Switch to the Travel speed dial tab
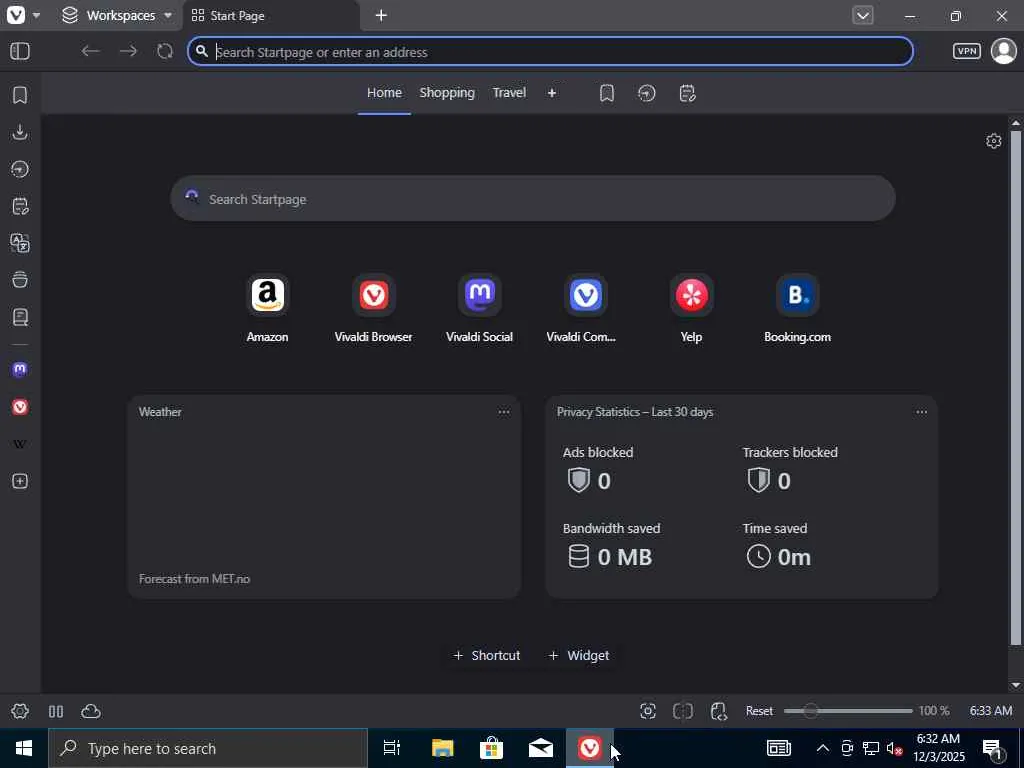Image resolution: width=1024 pixels, height=768 pixels. [x=509, y=93]
